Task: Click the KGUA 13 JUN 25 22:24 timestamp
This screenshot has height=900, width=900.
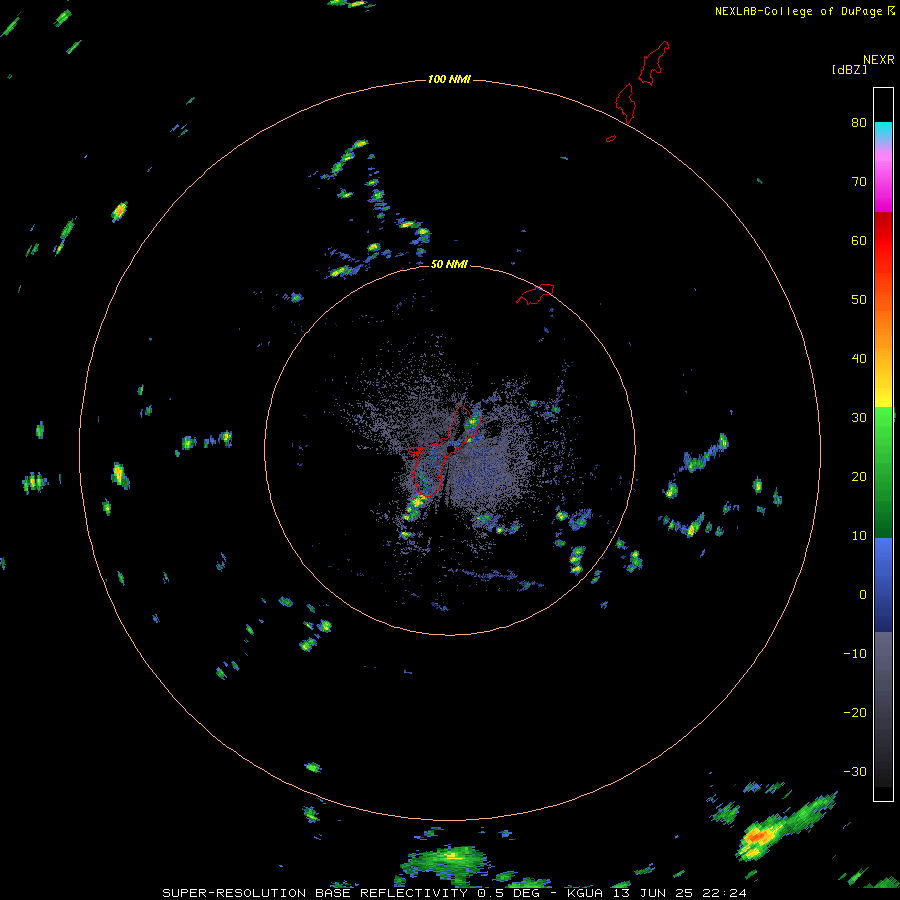Action: click(657, 893)
